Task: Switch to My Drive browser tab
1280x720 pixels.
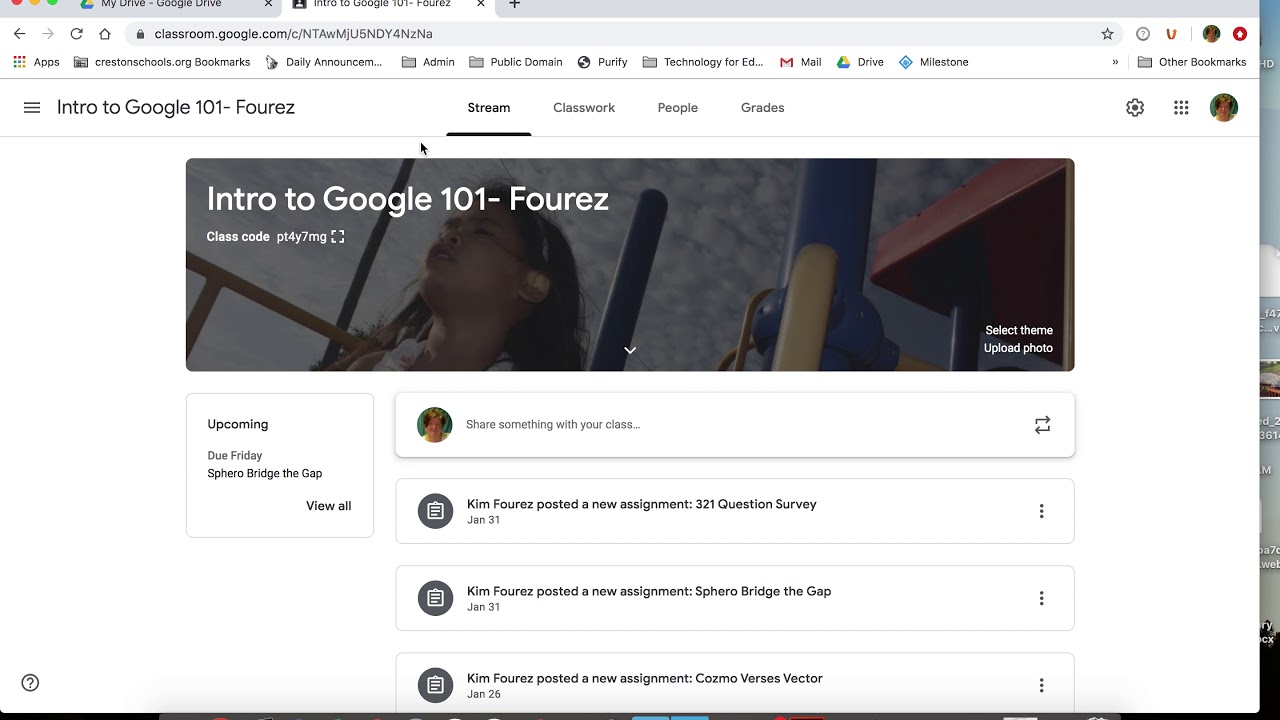Action: click(x=177, y=5)
